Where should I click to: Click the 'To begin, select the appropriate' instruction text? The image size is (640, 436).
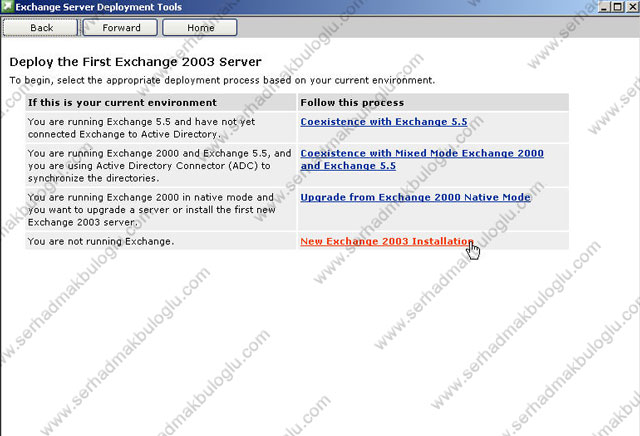pyautogui.click(x=222, y=80)
